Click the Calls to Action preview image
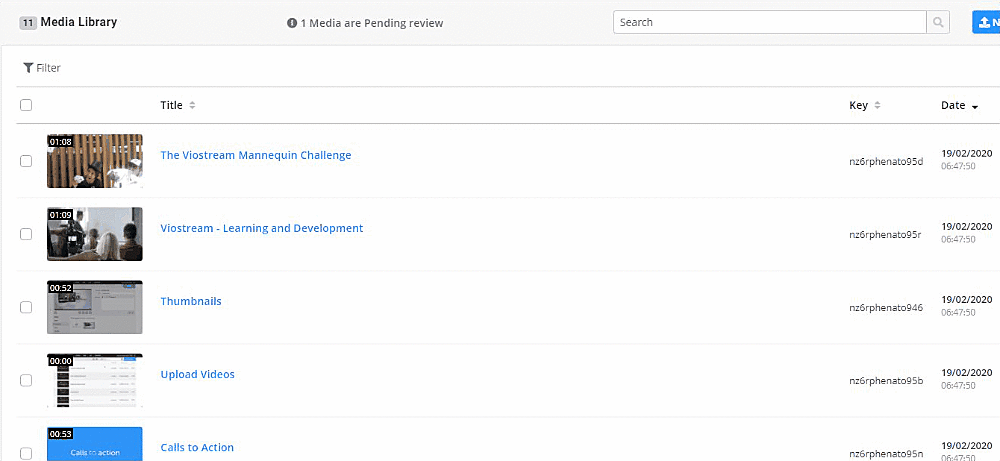The height and width of the screenshot is (461, 1000). (x=95, y=444)
